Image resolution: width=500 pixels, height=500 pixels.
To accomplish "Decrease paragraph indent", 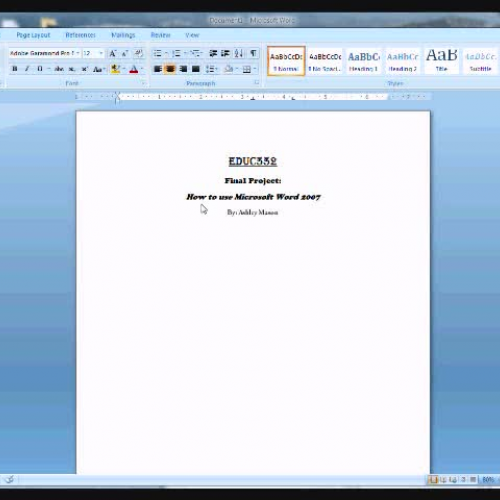I will 213,53.
